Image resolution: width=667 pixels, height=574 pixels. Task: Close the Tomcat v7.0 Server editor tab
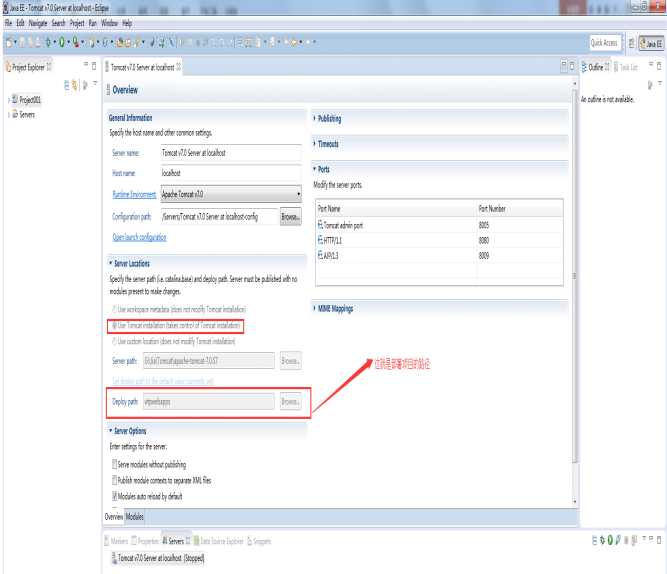click(178, 67)
